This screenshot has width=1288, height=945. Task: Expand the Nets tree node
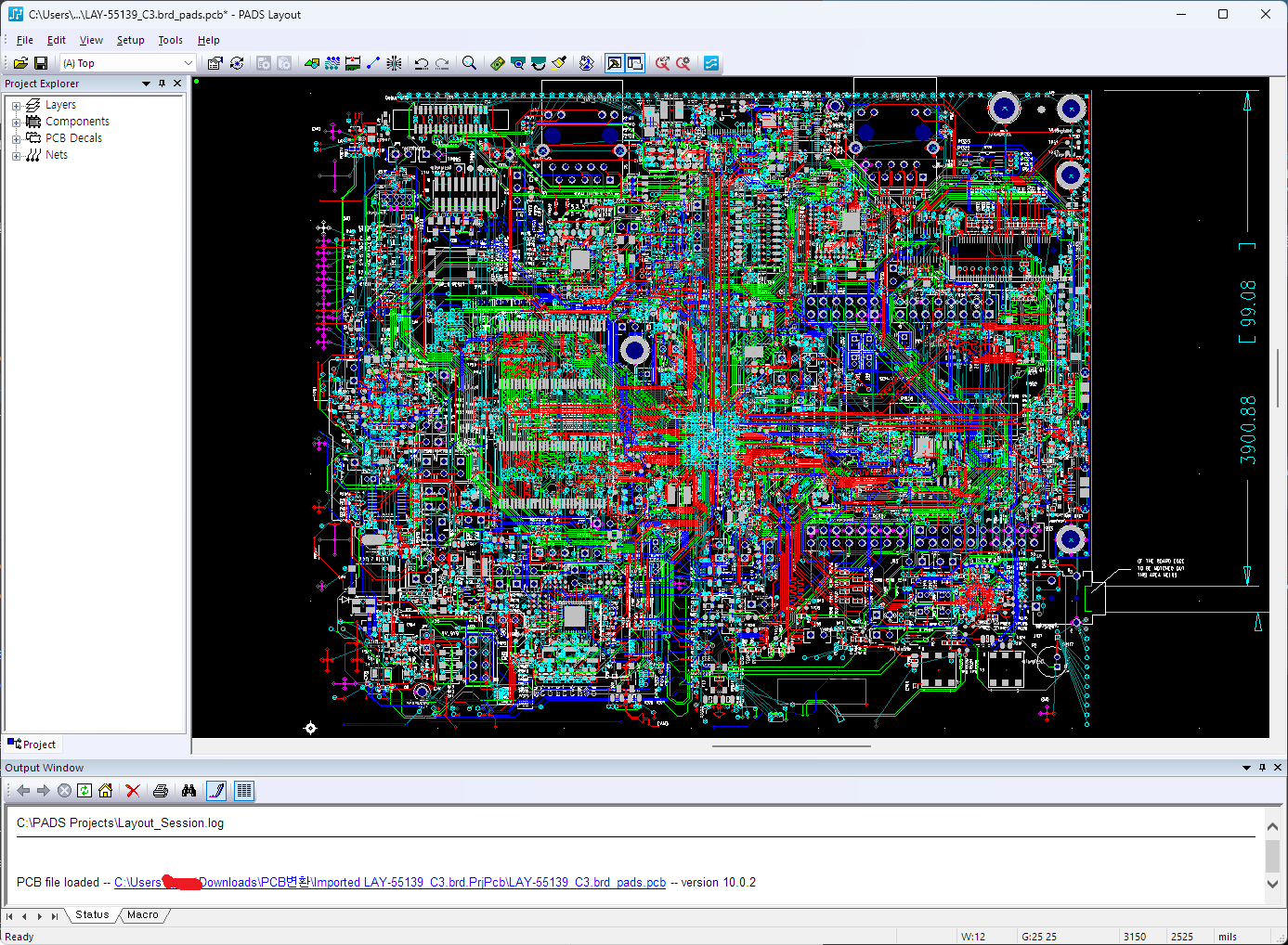pyautogui.click(x=16, y=156)
